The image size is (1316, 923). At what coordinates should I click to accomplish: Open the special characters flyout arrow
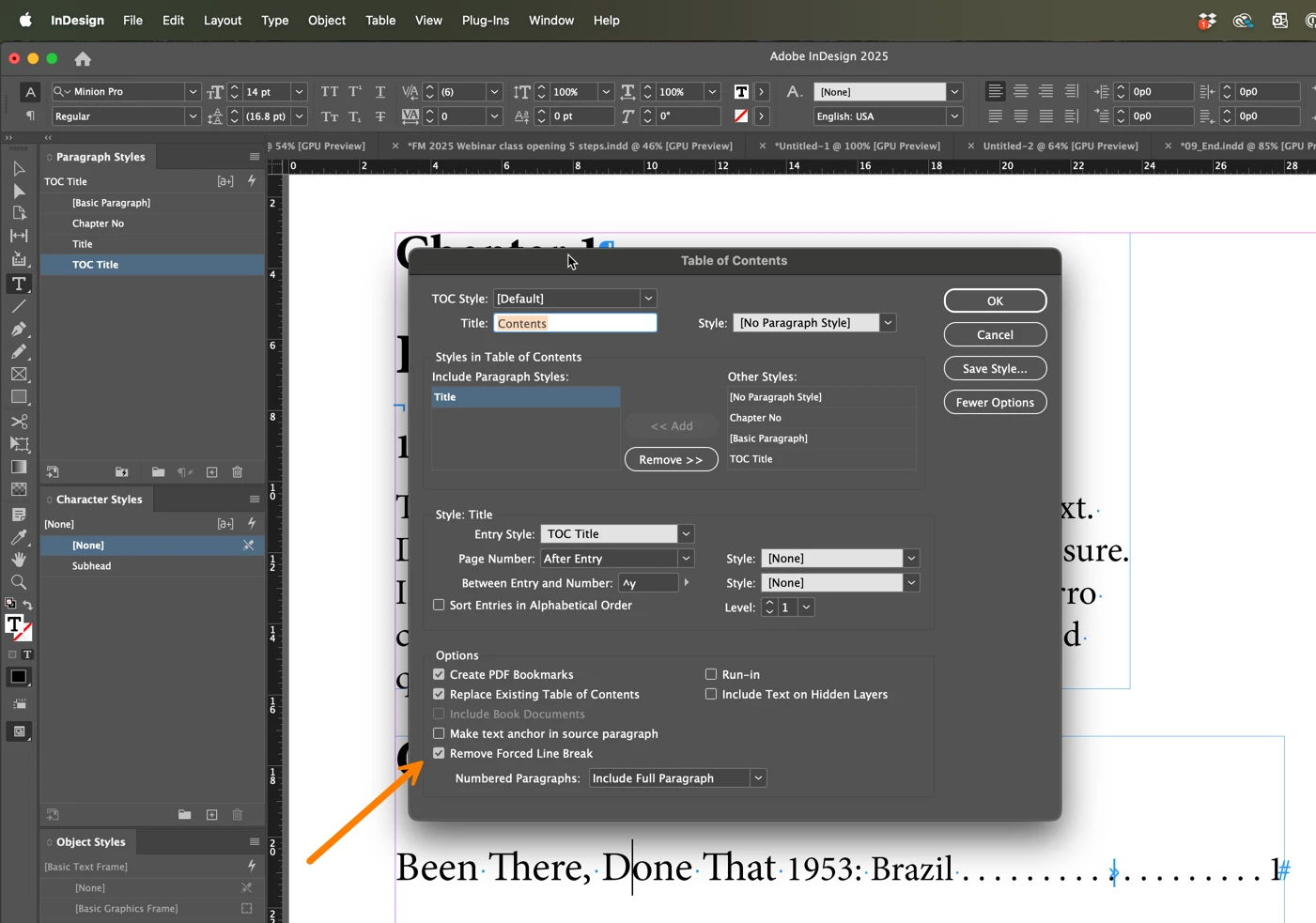pyautogui.click(x=687, y=583)
